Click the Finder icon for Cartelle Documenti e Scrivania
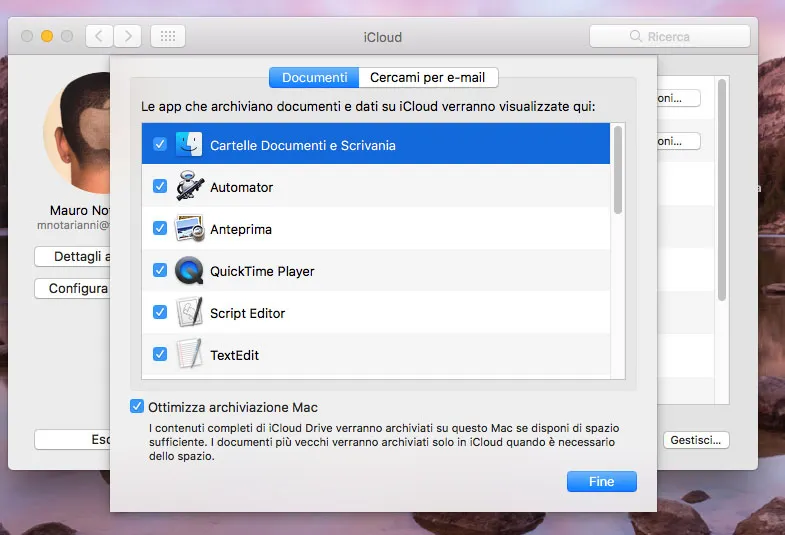The height and width of the screenshot is (535, 785). tap(189, 145)
